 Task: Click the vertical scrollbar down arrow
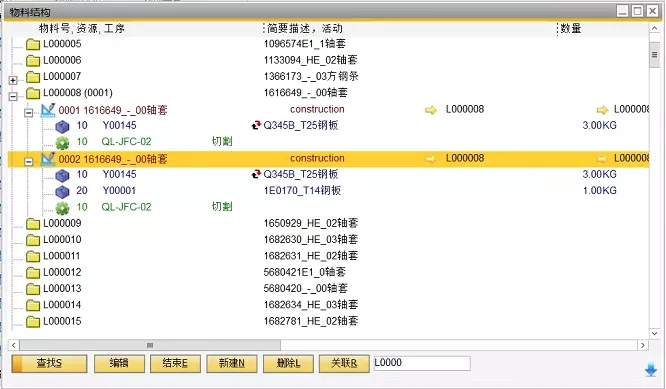[x=654, y=333]
